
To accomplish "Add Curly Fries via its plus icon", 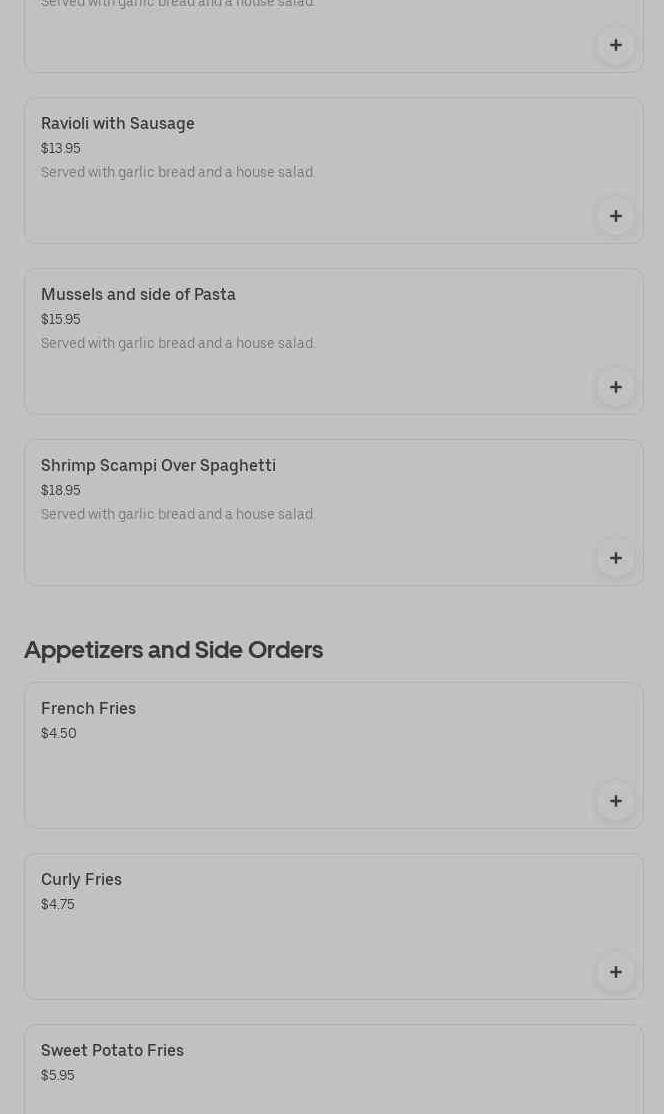I will [x=616, y=972].
